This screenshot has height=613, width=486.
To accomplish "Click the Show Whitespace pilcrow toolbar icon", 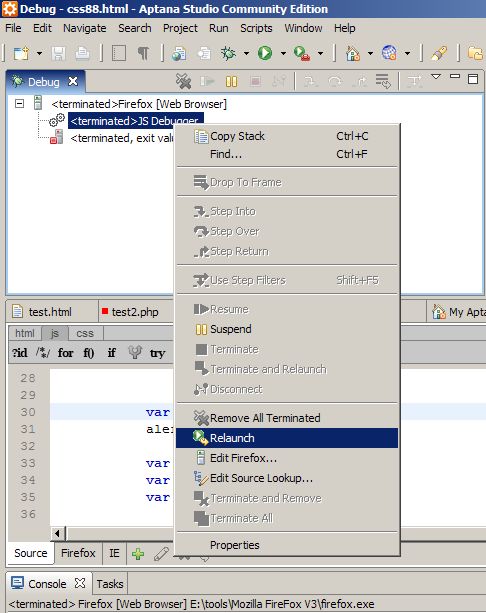I will point(143,53).
